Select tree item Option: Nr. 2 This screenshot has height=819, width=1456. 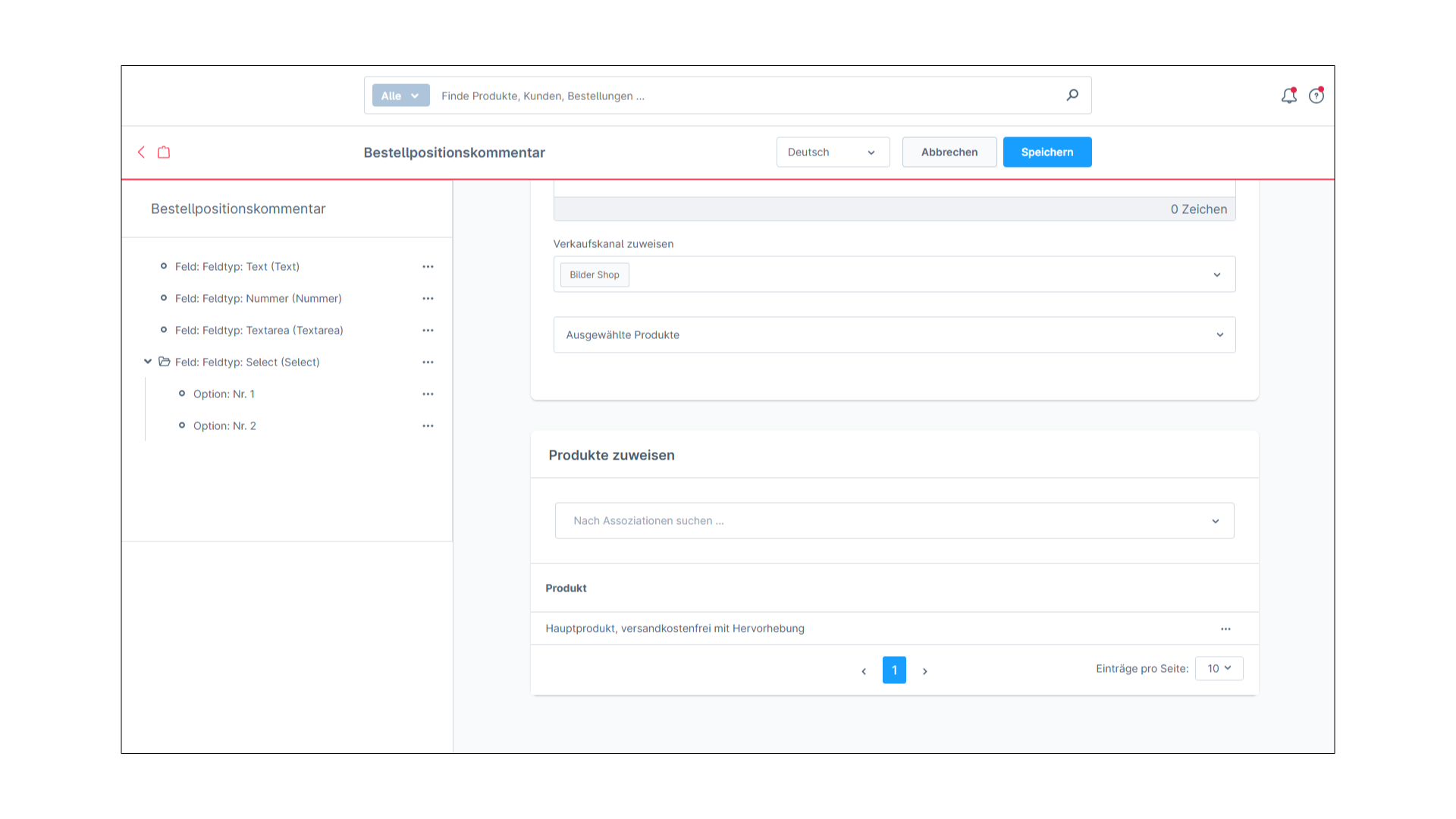[x=224, y=425]
